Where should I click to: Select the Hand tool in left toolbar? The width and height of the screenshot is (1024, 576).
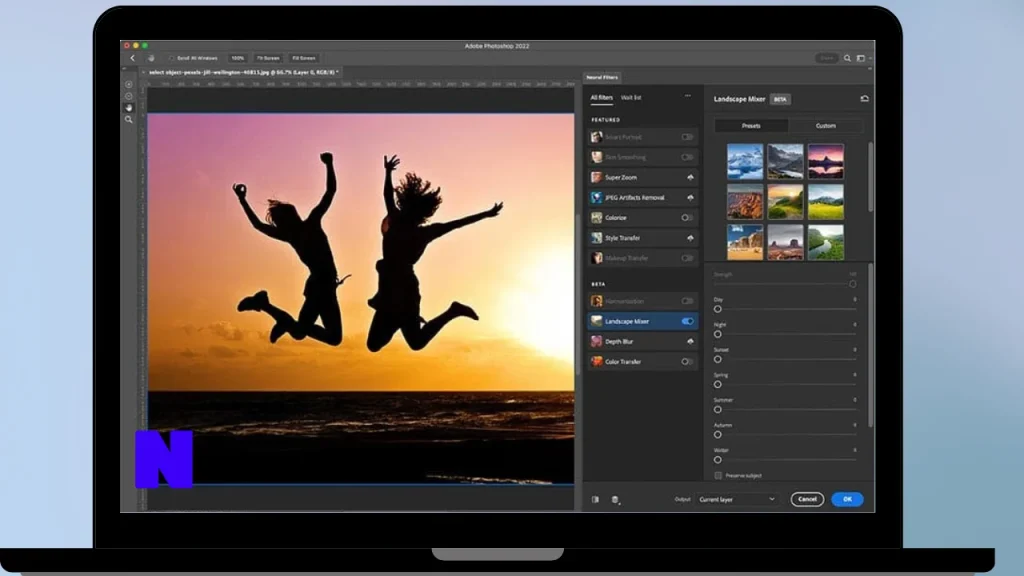pyautogui.click(x=129, y=108)
